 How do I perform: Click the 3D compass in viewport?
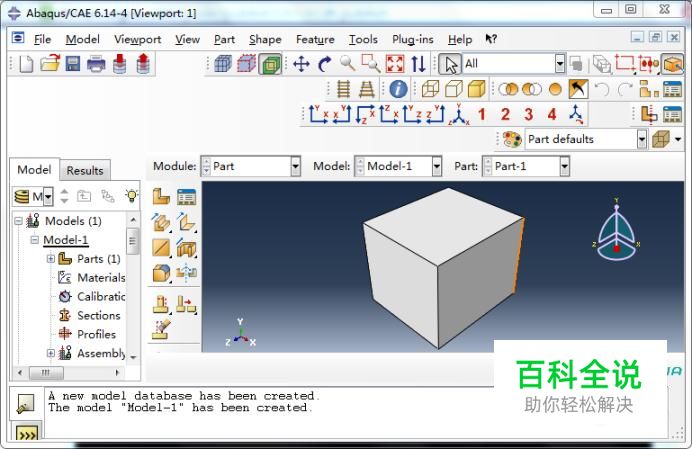(x=617, y=230)
